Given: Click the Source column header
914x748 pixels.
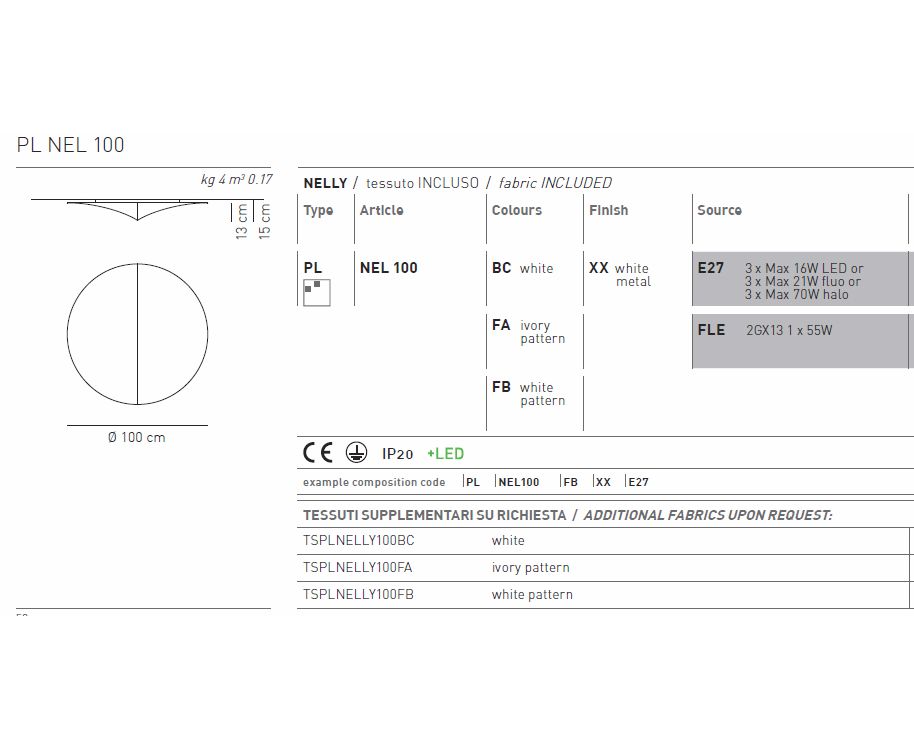Looking at the screenshot, I should pyautogui.click(x=719, y=211).
